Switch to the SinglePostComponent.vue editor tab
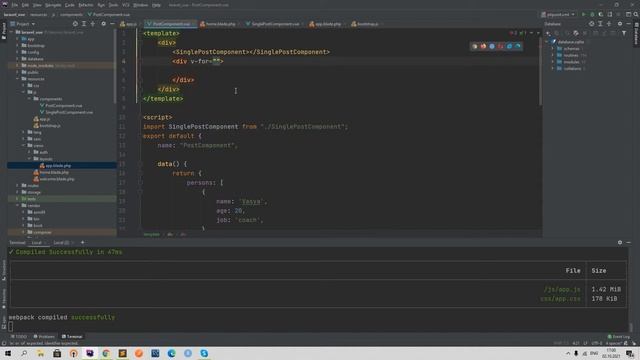Image resolution: width=640 pixels, height=360 pixels. pos(275,24)
